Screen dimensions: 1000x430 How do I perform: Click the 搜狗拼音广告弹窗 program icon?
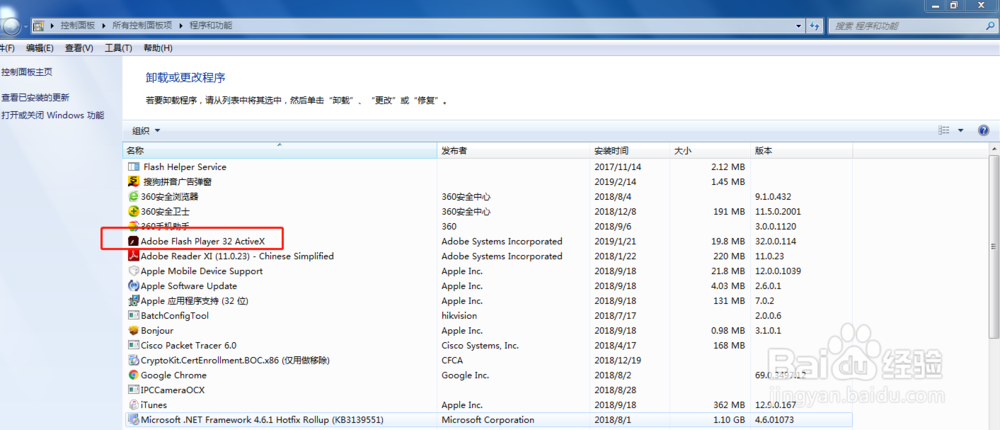tap(133, 182)
